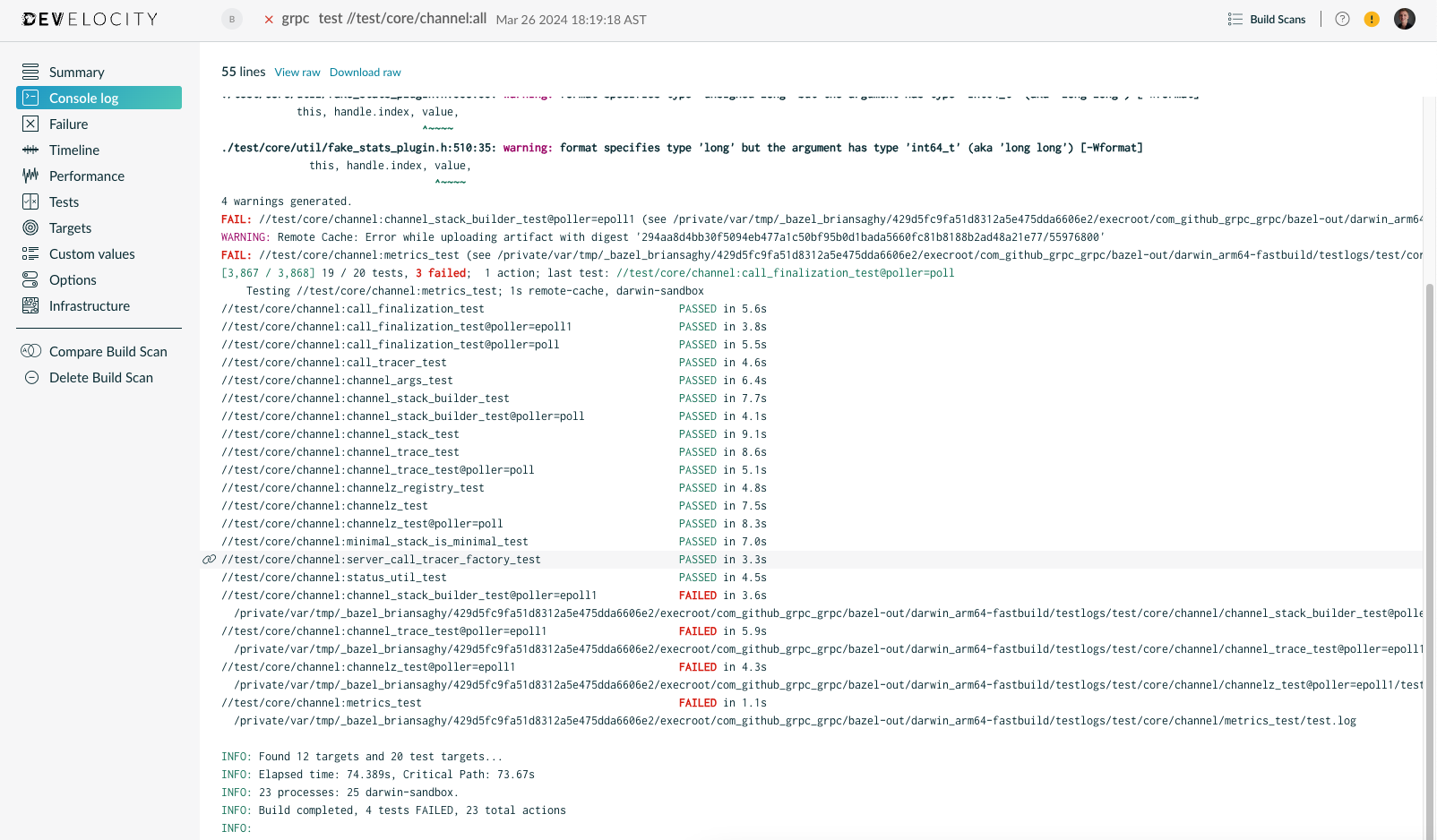Open the Build Scans list

1266,18
